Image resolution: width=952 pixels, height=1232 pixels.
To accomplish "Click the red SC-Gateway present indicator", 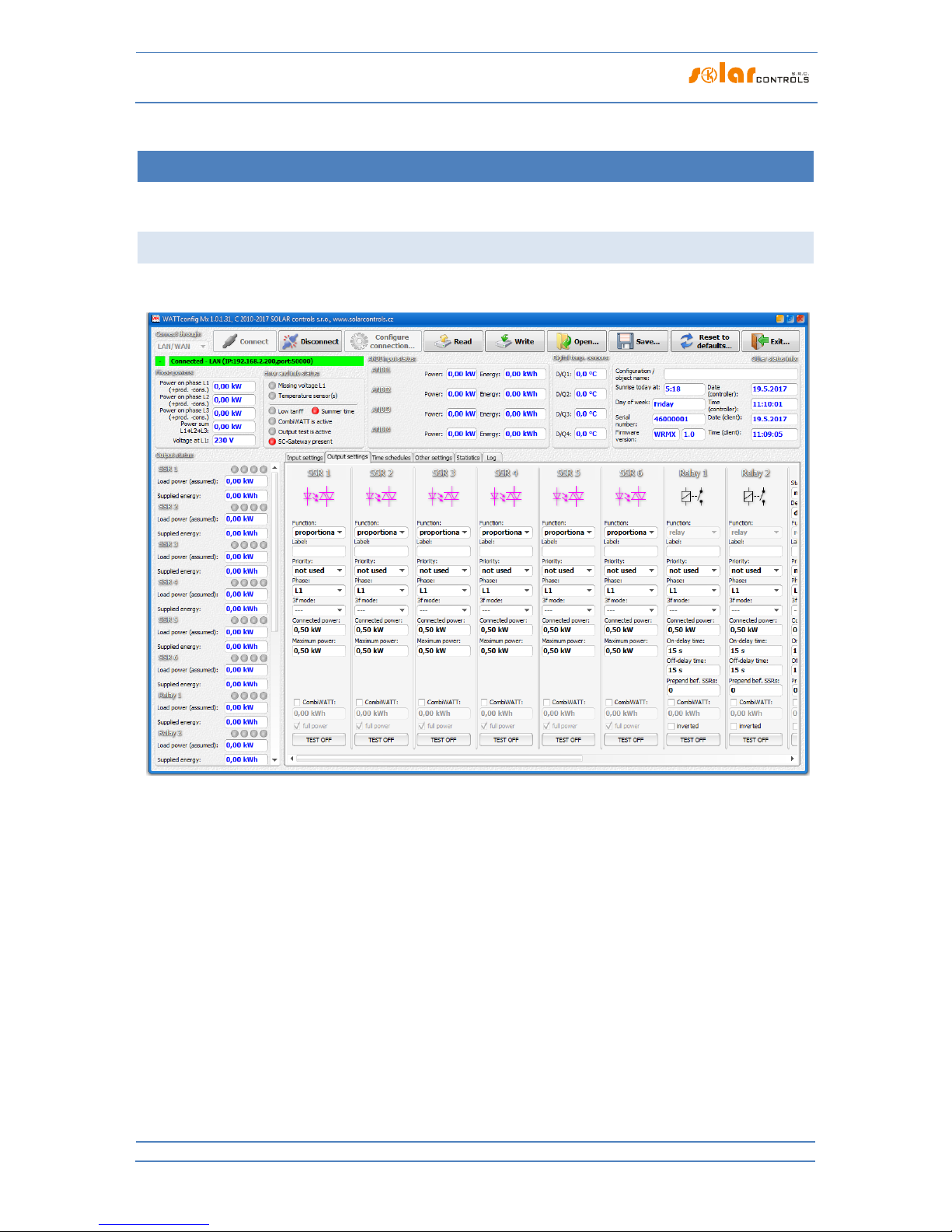I will click(x=272, y=441).
